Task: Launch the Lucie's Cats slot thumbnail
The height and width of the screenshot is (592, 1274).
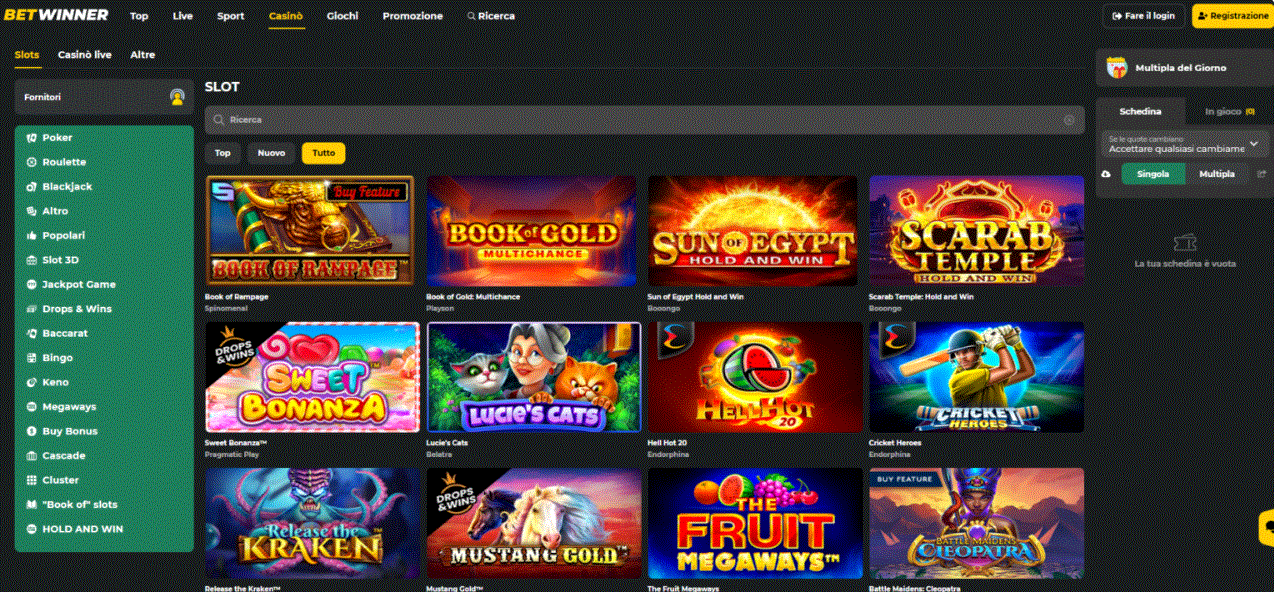Action: pos(534,377)
